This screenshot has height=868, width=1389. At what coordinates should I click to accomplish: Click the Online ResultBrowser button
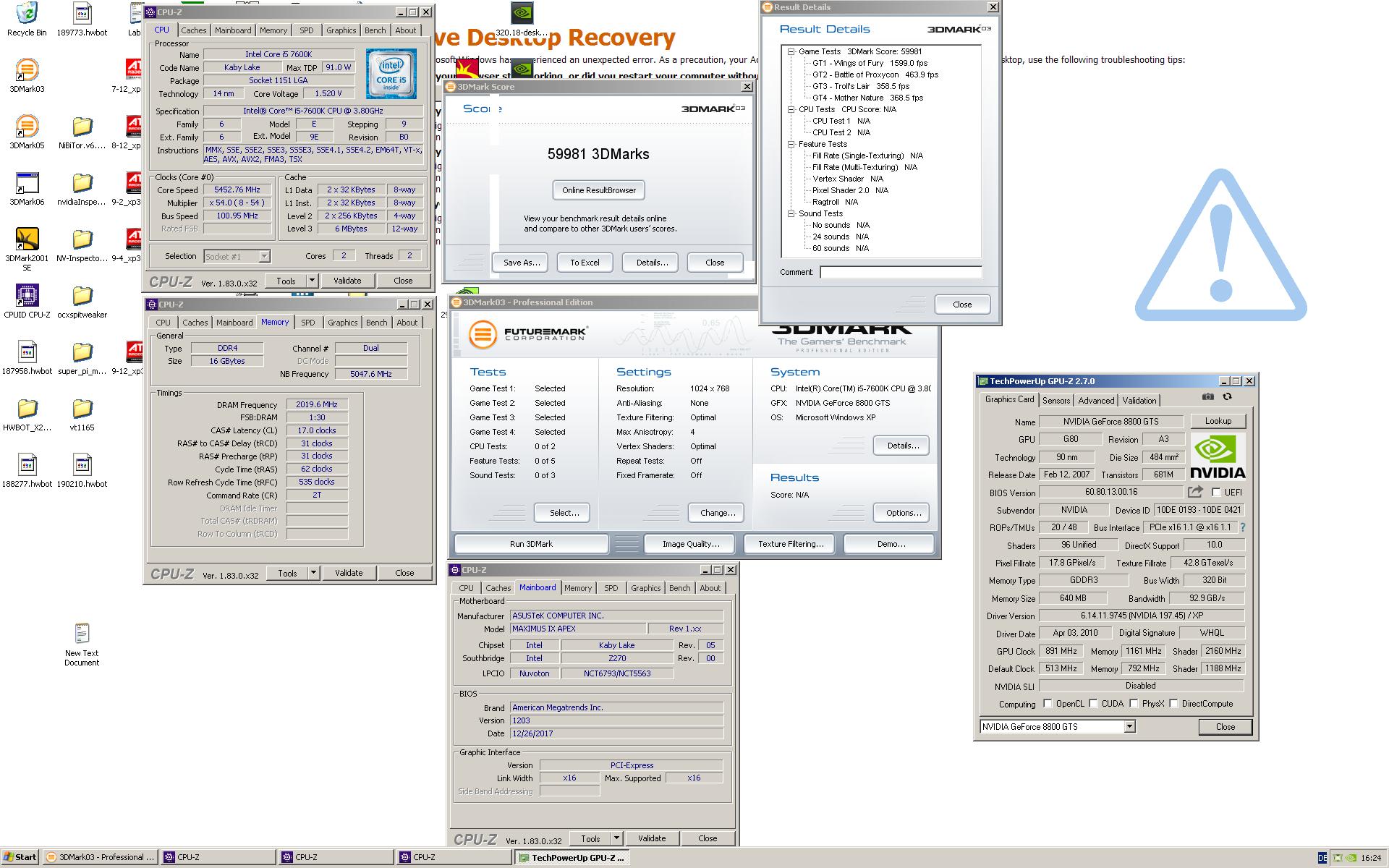[x=599, y=190]
